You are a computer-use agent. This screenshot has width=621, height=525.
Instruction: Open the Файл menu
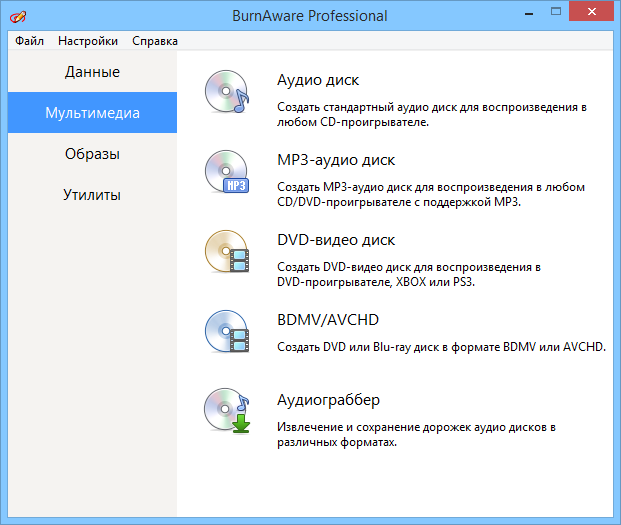point(29,41)
